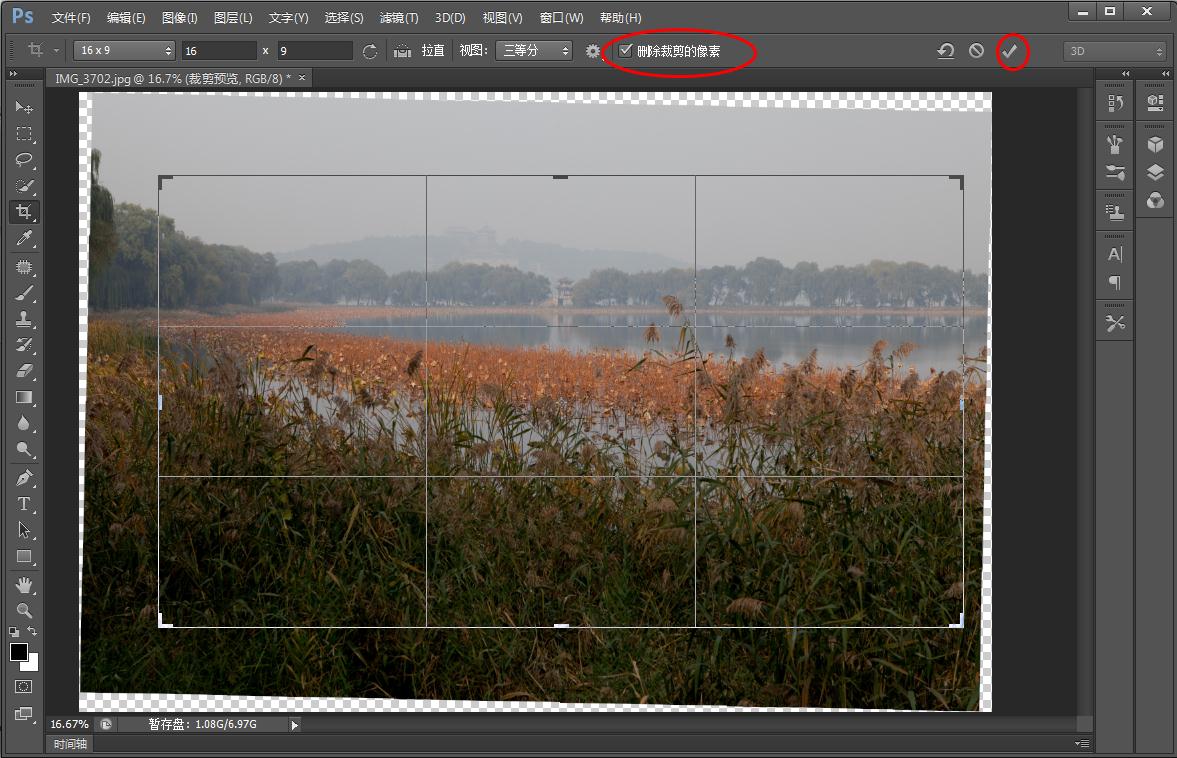The width and height of the screenshot is (1177, 758).
Task: Open the History panel icon
Action: coord(1115,102)
